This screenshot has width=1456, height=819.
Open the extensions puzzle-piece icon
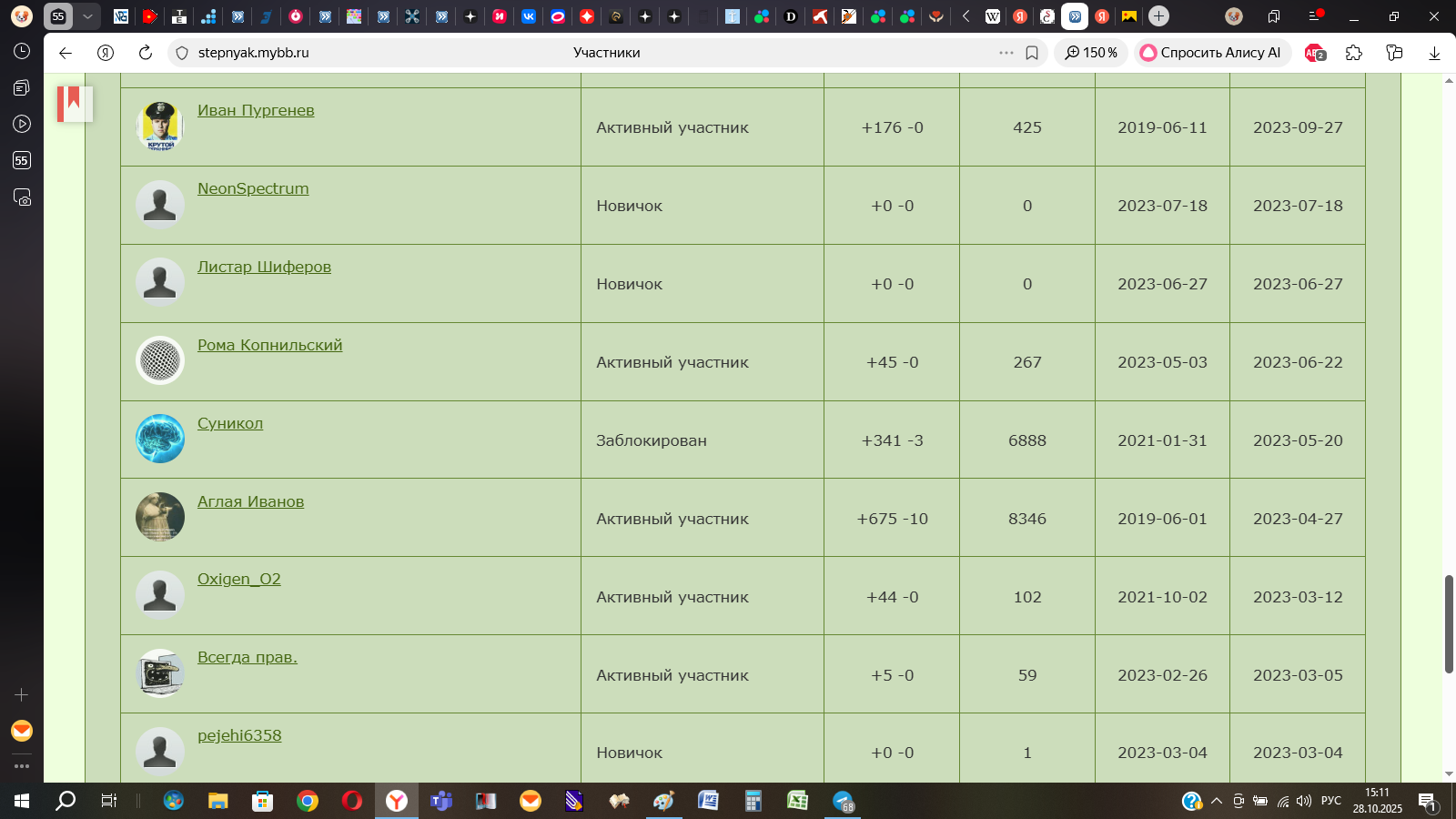[1354, 53]
